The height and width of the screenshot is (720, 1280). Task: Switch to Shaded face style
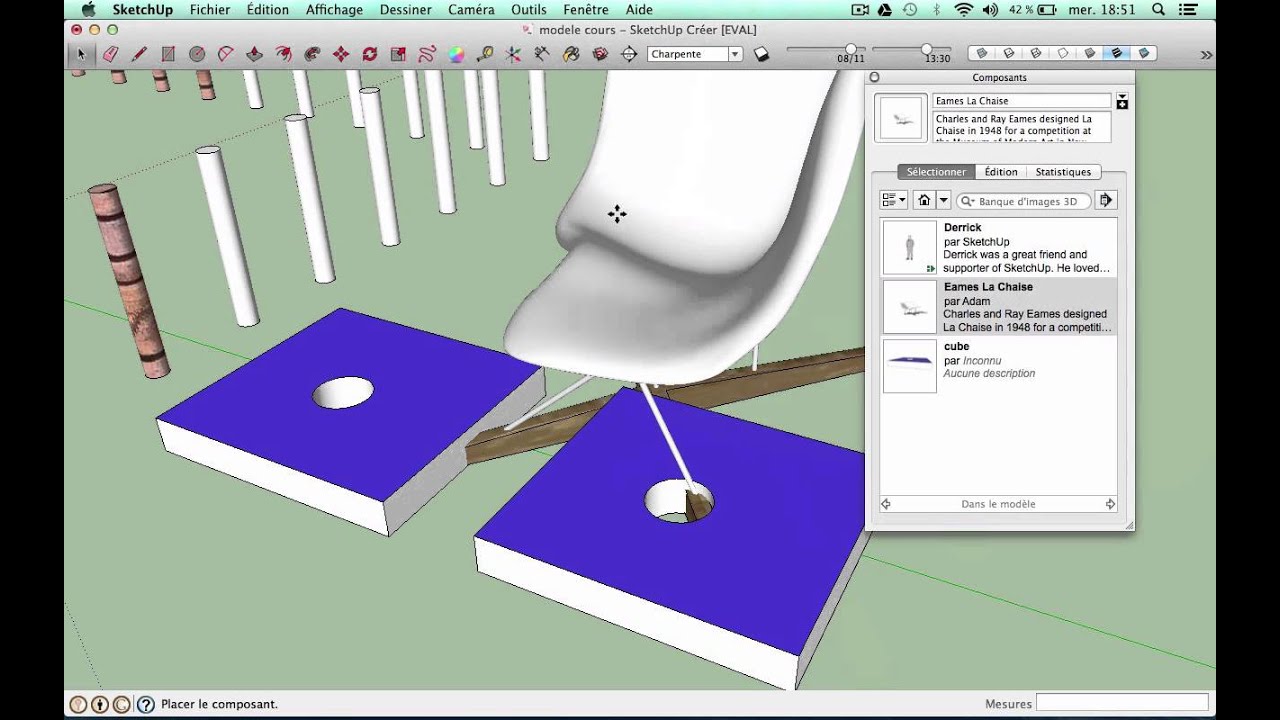[x=1090, y=53]
